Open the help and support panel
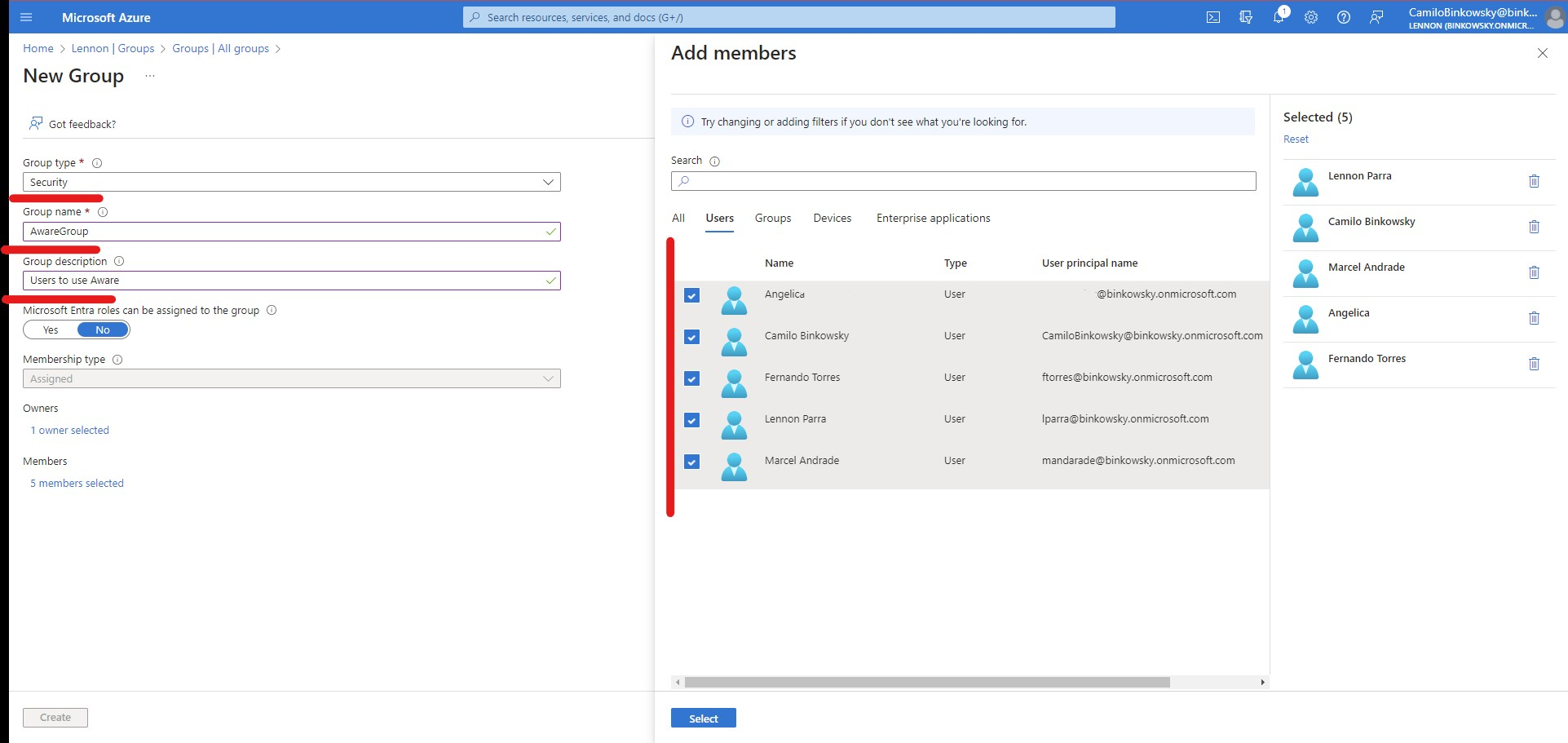 (x=1344, y=17)
